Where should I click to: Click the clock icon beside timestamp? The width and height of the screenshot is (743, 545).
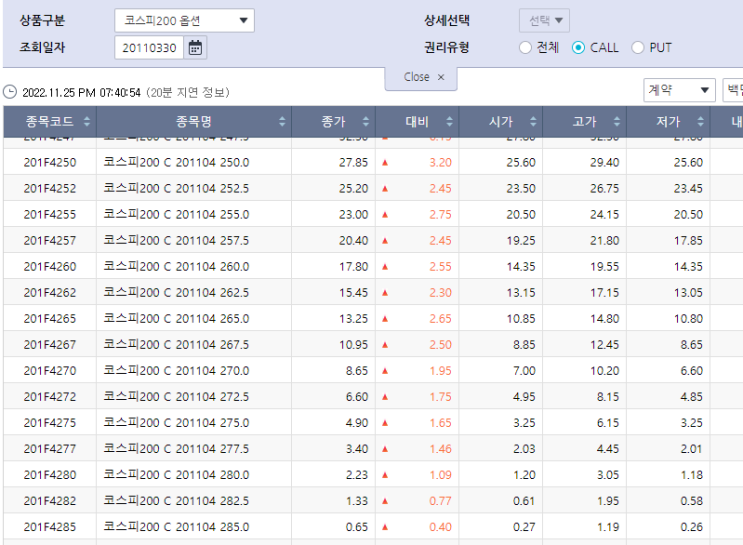[x=10, y=92]
